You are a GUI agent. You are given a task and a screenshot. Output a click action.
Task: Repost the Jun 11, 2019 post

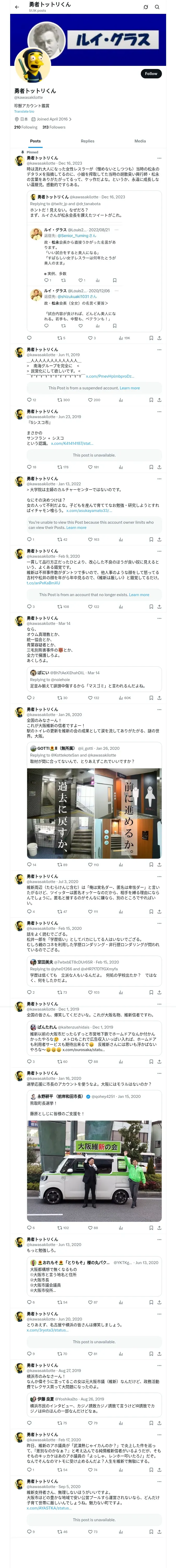click(x=63, y=400)
